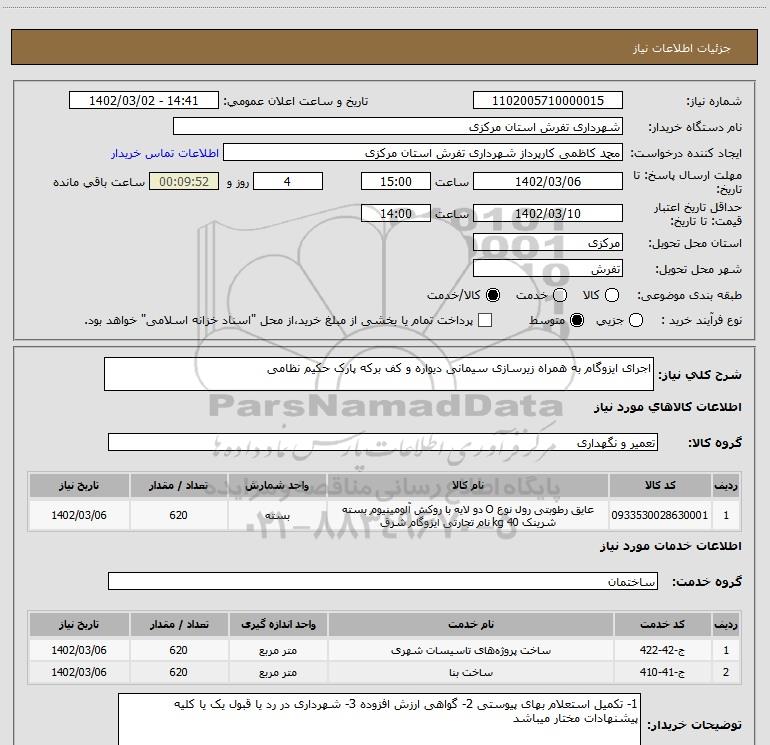The width and height of the screenshot is (770, 745).
Task: Click the جزئیات اطلاعات نیاز header title
Action: tap(682, 48)
